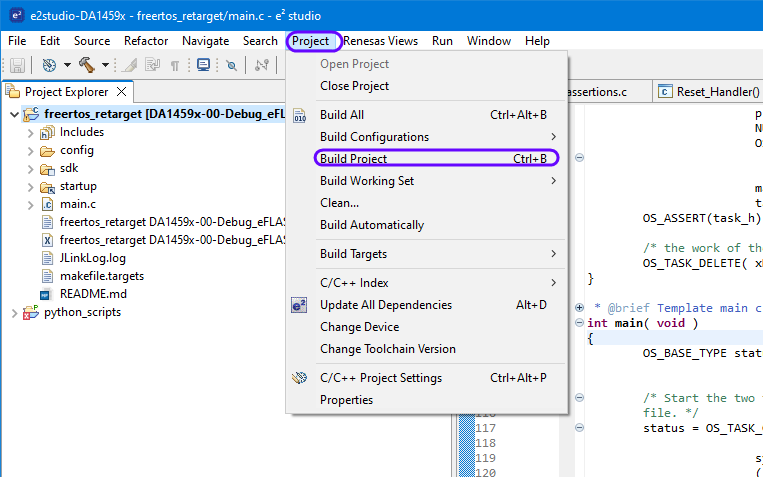Click the Reset_Handler() tab C icon

click(x=665, y=92)
